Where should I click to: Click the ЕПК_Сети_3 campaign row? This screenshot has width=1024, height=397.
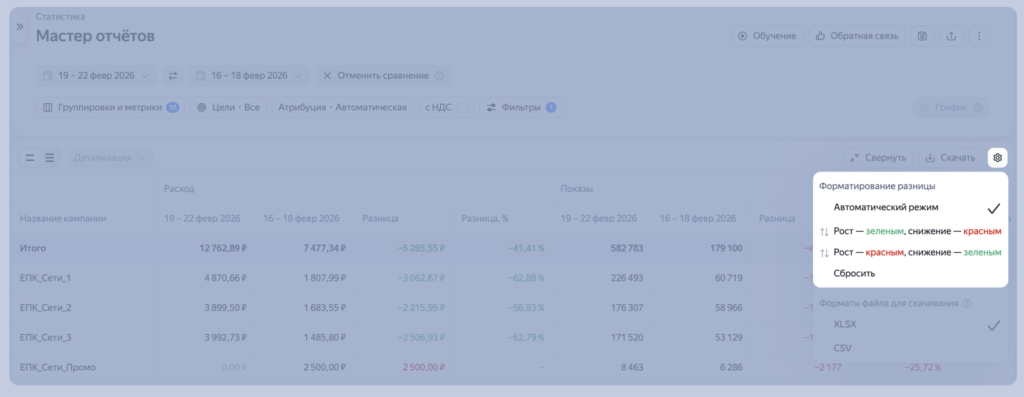pos(46,338)
